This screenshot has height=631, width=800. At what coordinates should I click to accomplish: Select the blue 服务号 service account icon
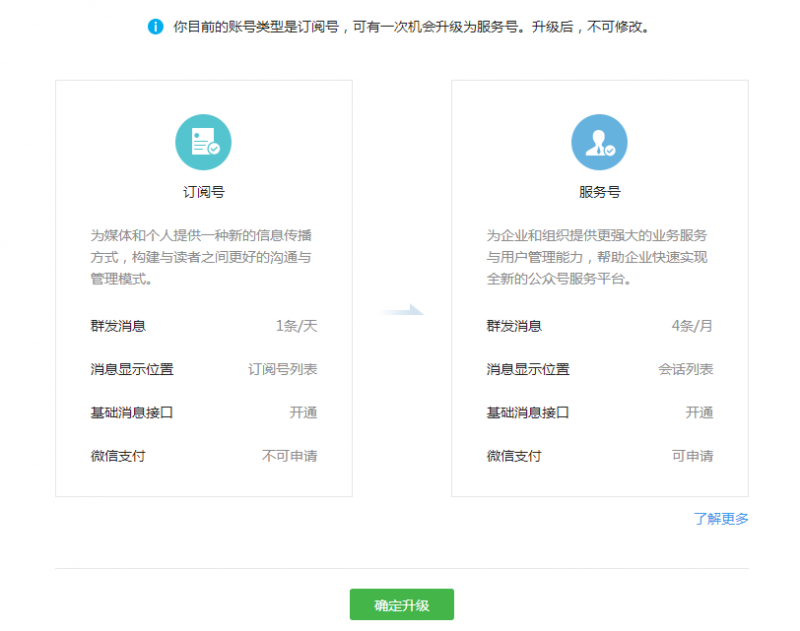[599, 141]
